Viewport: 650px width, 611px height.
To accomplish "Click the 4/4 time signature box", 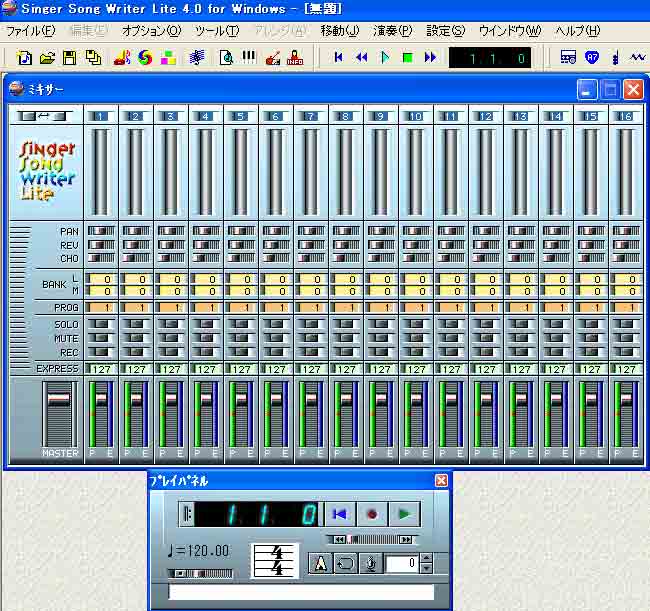I will [274, 561].
